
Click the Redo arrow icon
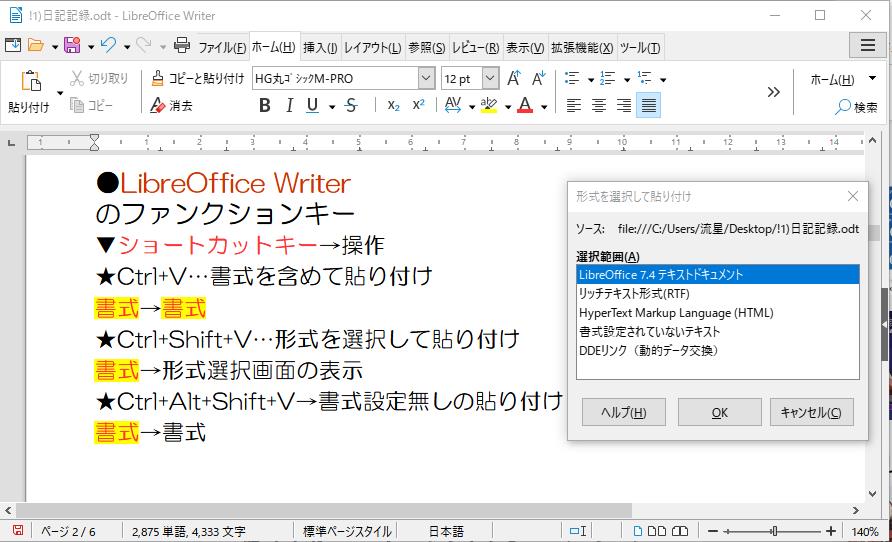[143, 45]
